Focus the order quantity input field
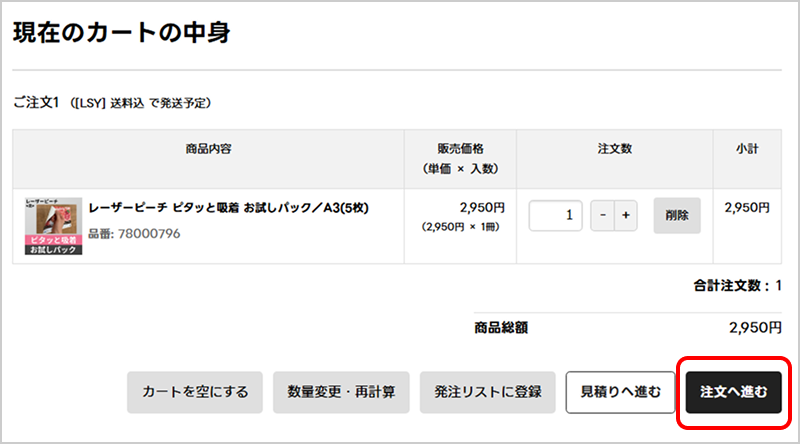800x444 pixels. tap(555, 215)
